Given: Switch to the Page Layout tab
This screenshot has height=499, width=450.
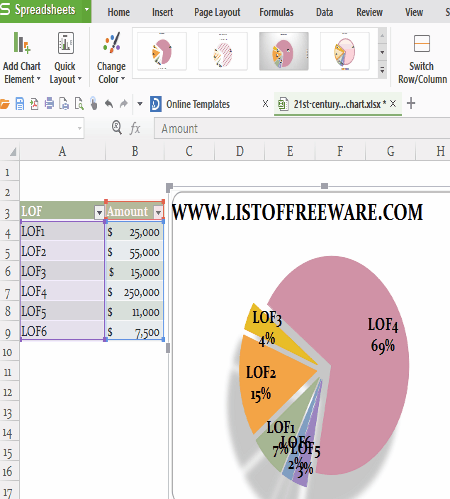Looking at the screenshot, I should pyautogui.click(x=217, y=12).
